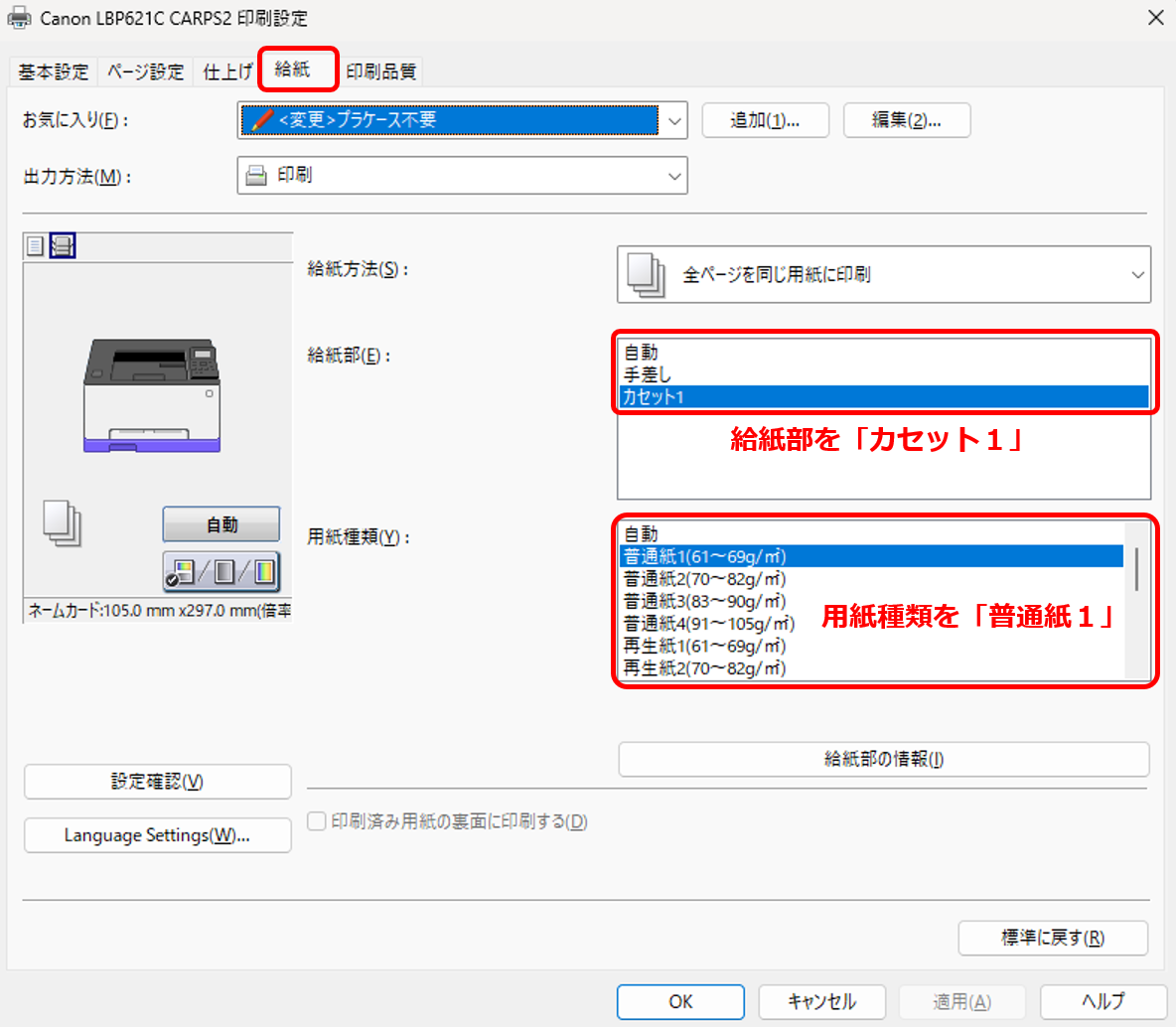Select 普通紙3(83～90g/㎡) paper type
Screen dimensions: 1176x1027
pyautogui.click(x=871, y=601)
